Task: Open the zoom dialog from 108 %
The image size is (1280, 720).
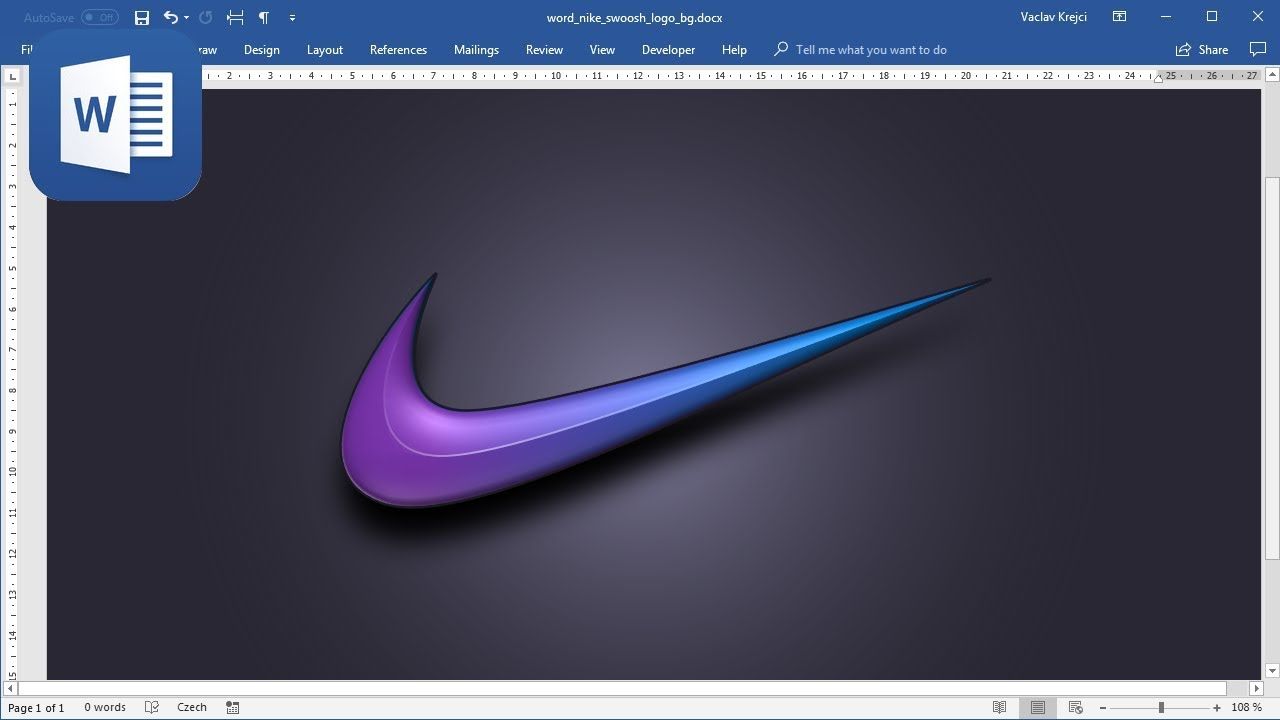Action: [x=1246, y=707]
